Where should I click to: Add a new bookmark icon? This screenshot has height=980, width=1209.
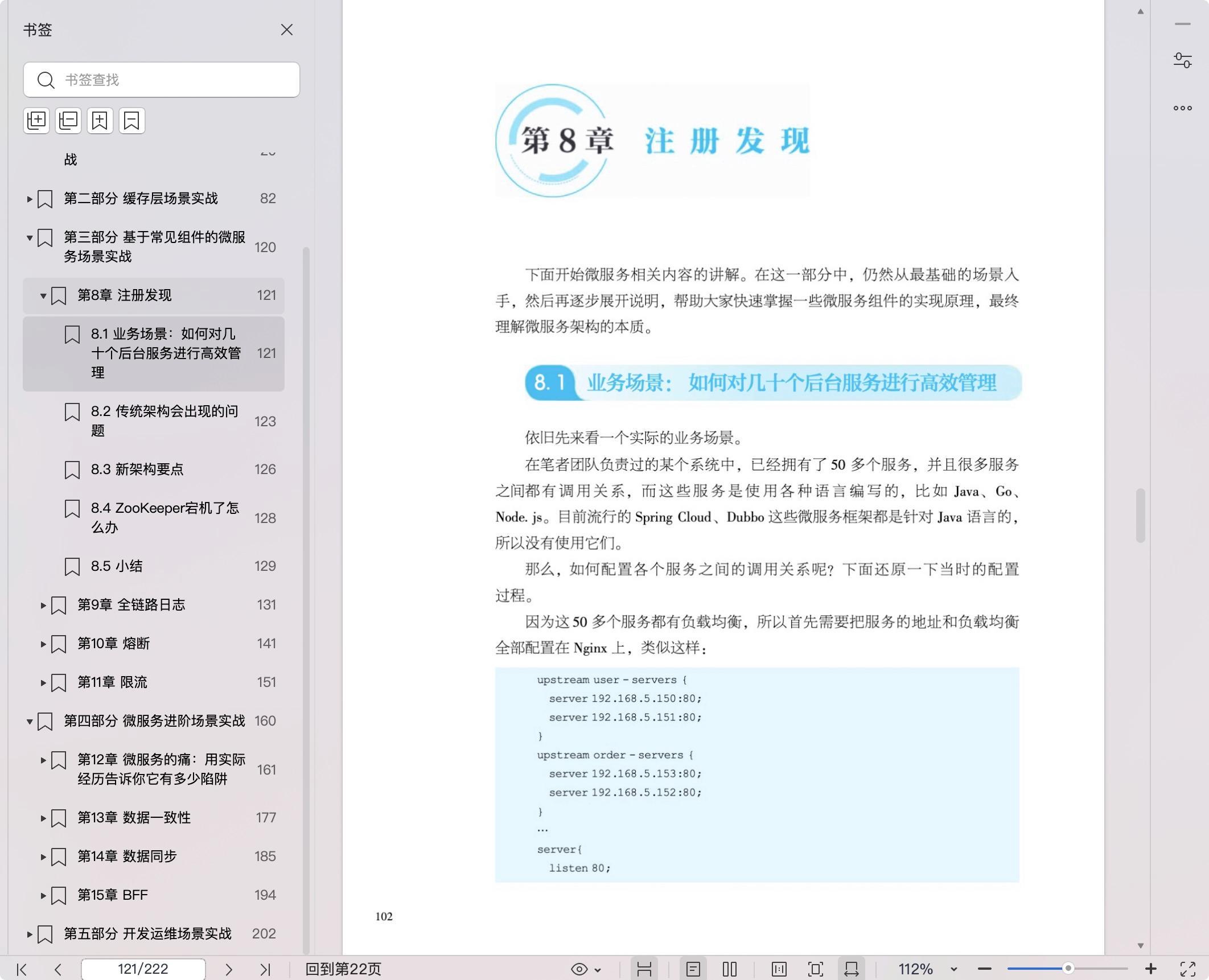tap(100, 121)
